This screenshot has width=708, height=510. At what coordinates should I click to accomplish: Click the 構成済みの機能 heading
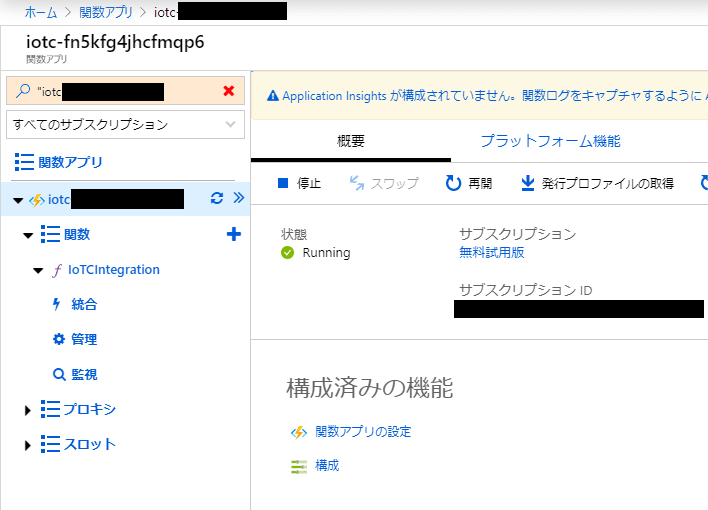coord(370,388)
